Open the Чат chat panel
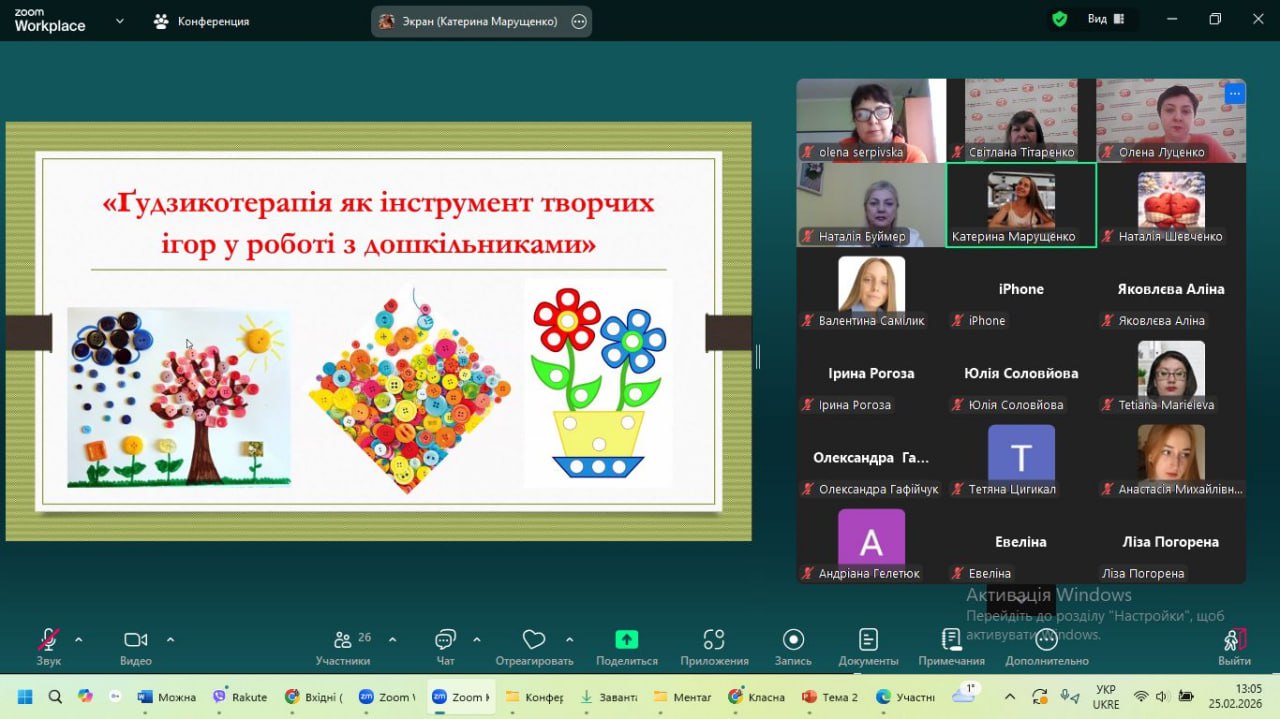This screenshot has width=1280, height=719. click(x=446, y=647)
